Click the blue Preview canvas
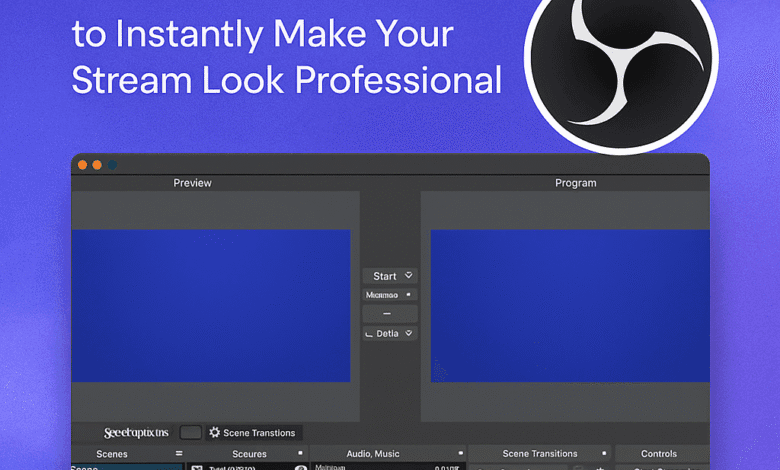This screenshot has width=780, height=470. (x=211, y=305)
